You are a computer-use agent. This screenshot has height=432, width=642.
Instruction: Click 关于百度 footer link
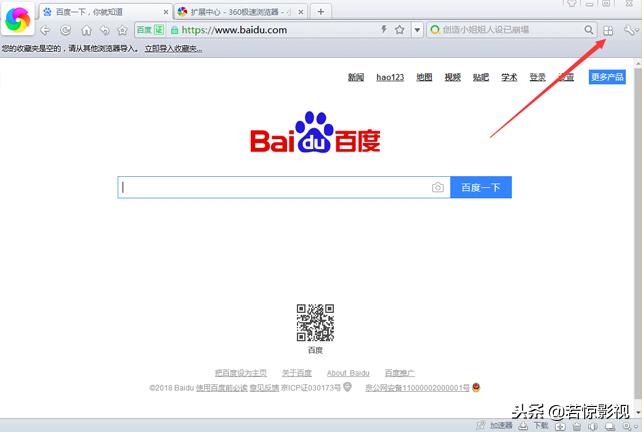coord(297,373)
